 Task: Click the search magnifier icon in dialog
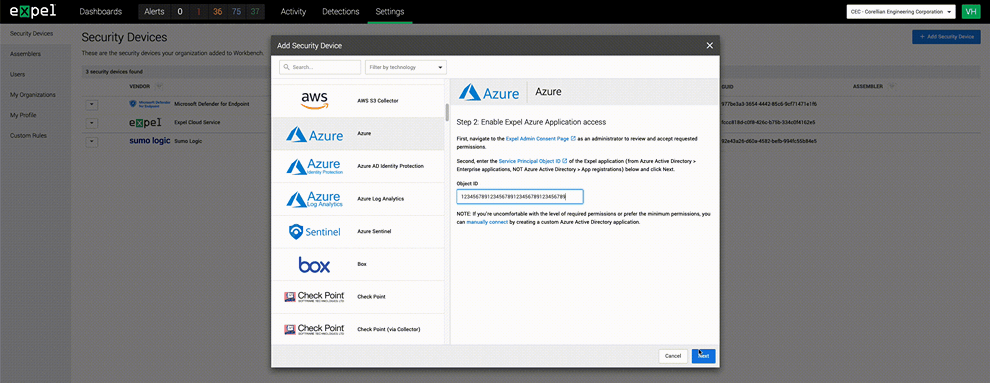pos(287,67)
